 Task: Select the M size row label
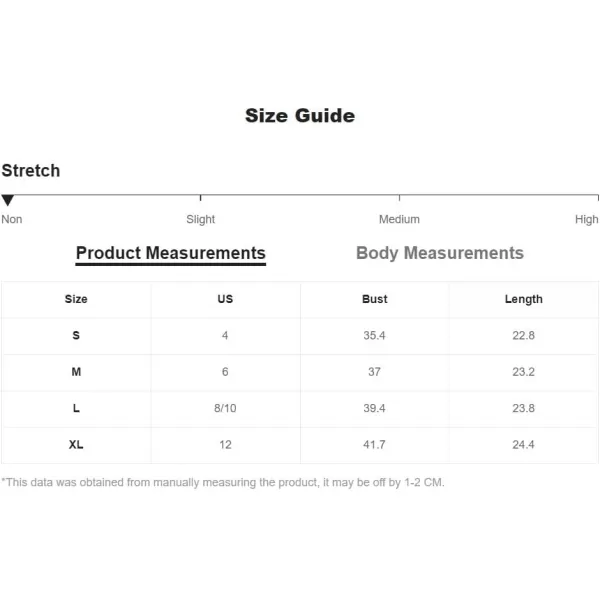76,372
